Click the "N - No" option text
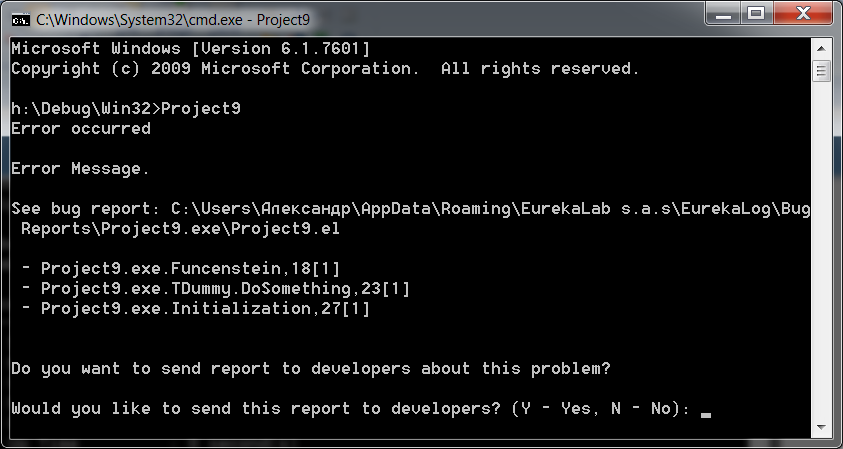 [x=641, y=409]
